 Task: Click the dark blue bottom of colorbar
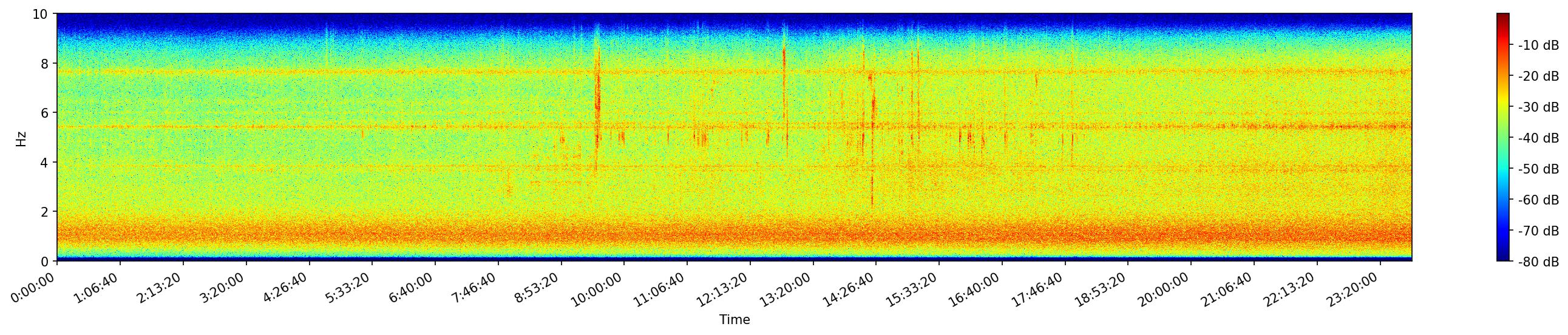coord(1503,257)
